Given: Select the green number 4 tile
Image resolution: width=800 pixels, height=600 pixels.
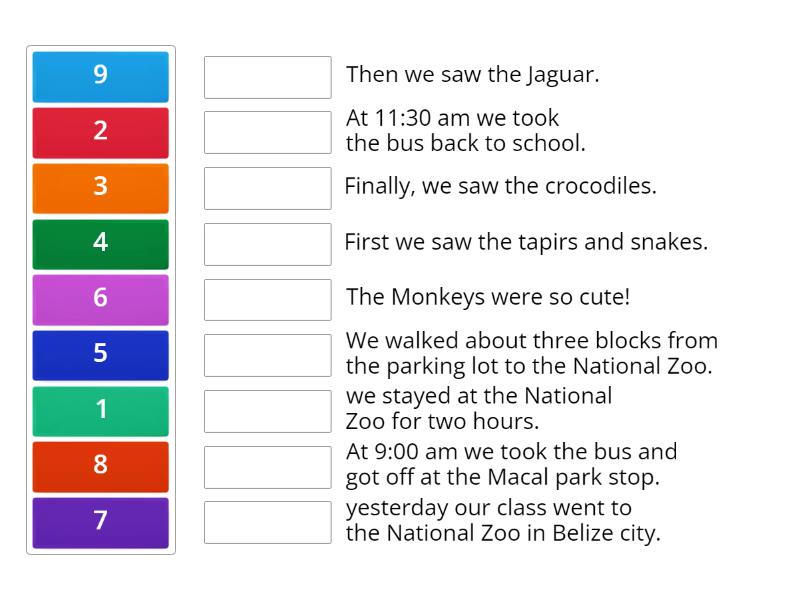Looking at the screenshot, I should point(100,243).
